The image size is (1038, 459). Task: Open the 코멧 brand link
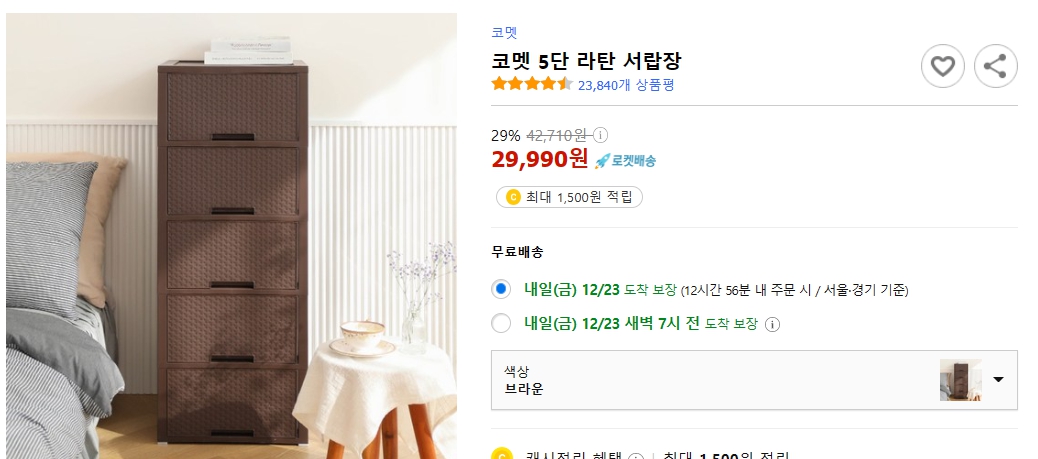504,33
